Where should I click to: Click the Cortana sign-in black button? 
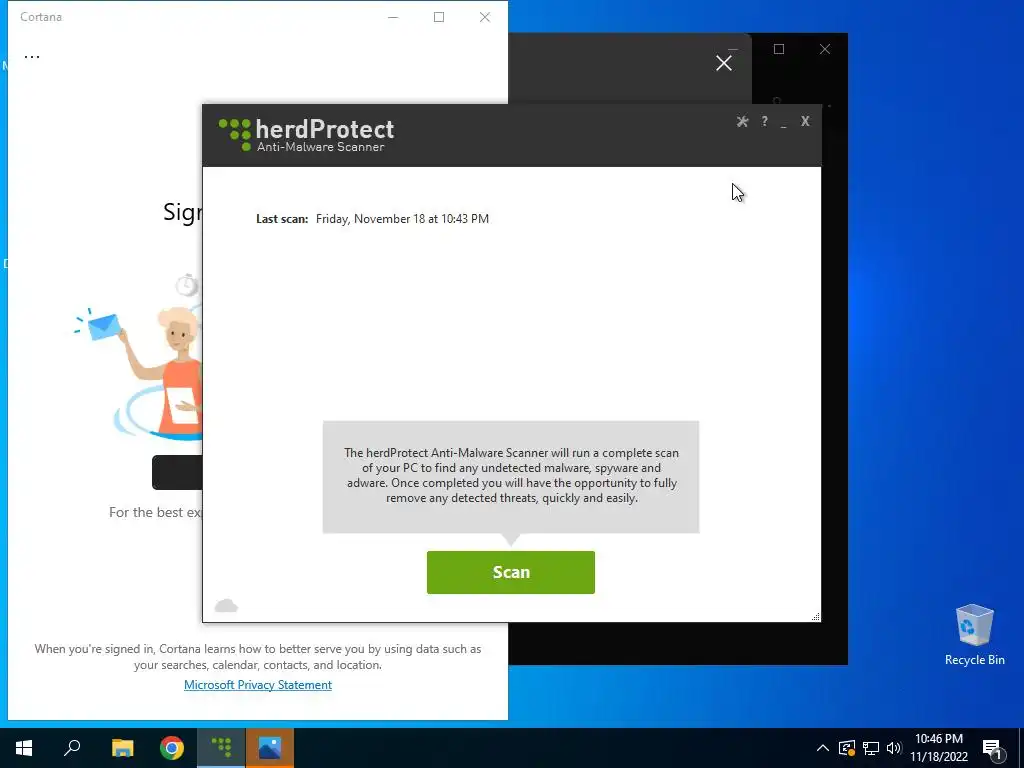tap(177, 472)
